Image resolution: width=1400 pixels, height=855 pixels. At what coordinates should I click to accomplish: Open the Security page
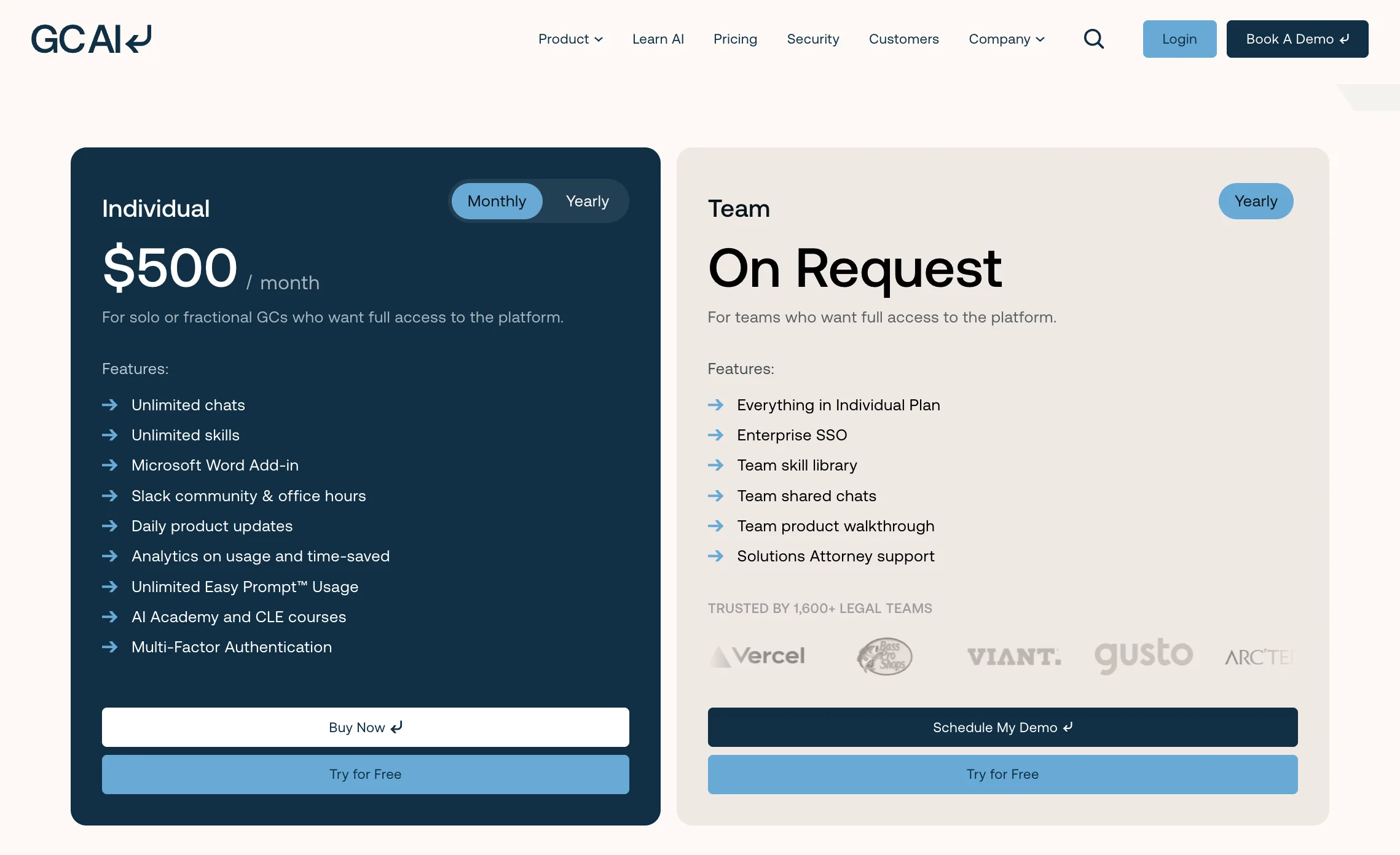(812, 39)
